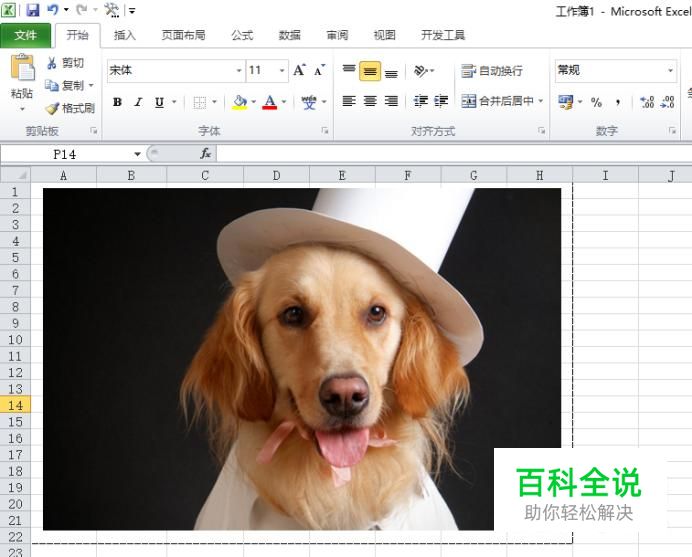Image resolution: width=692 pixels, height=557 pixels.
Task: Expand the 粘贴 paste options arrow
Action: (22, 109)
